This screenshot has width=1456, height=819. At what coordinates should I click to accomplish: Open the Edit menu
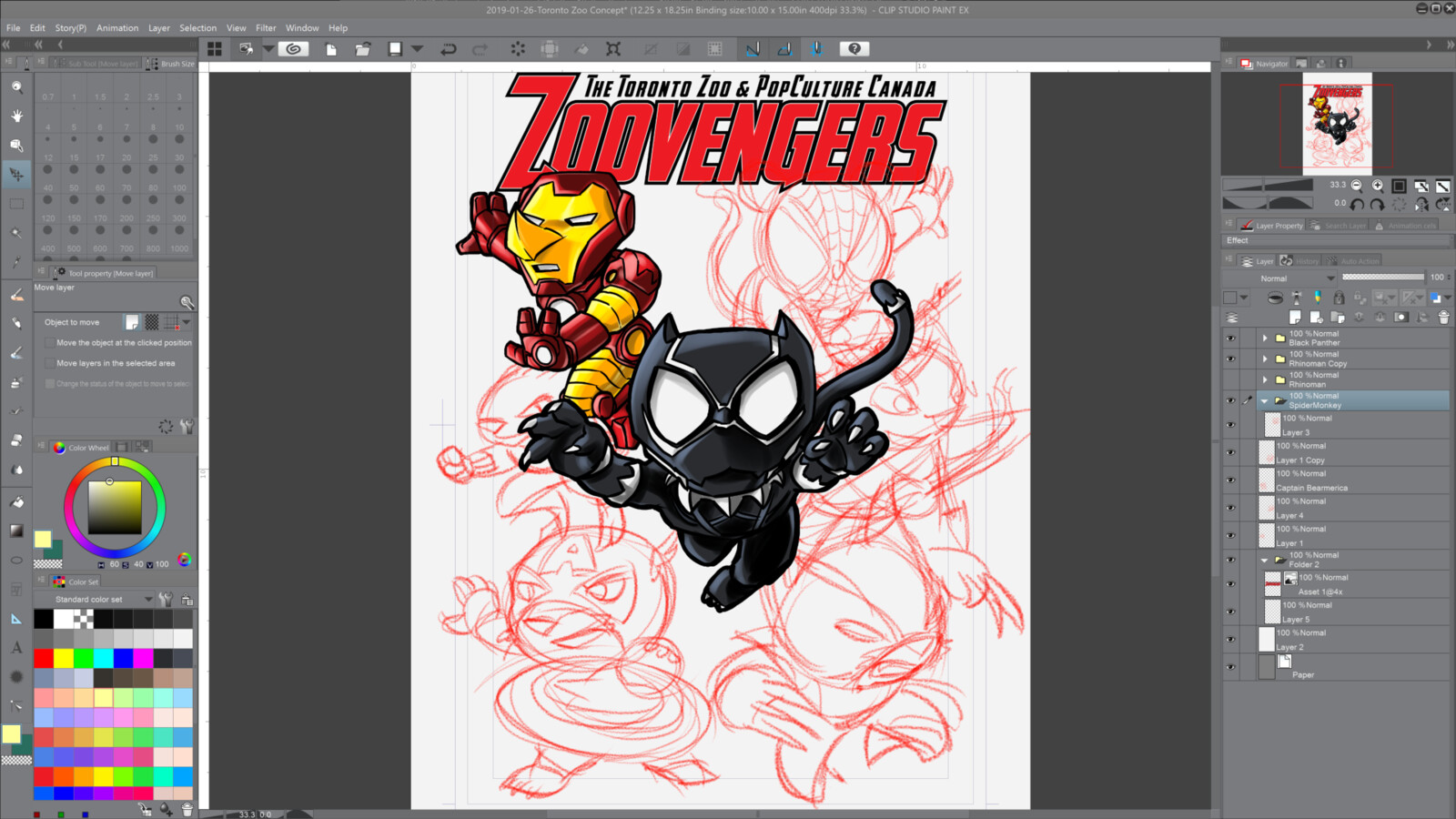click(x=37, y=28)
